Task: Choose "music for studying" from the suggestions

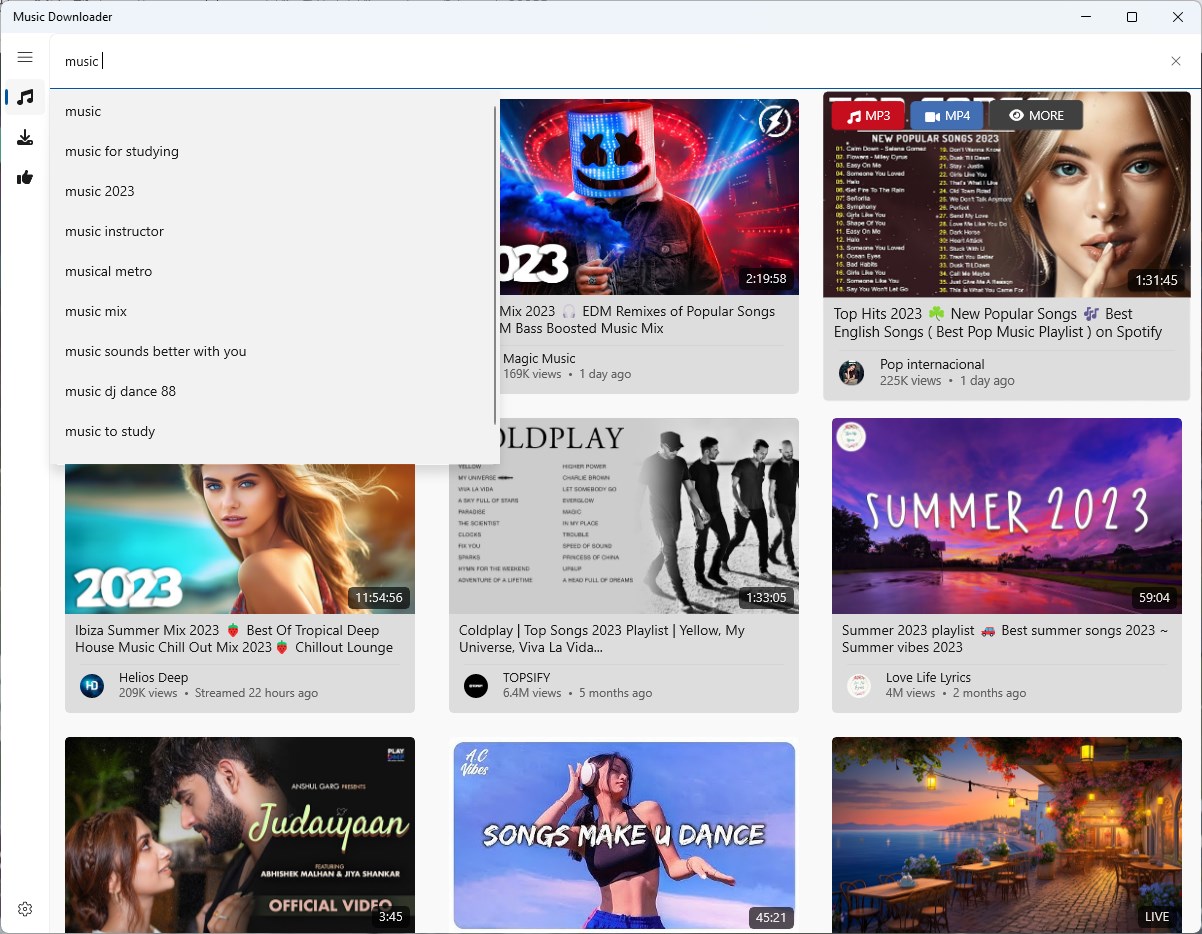Action: click(x=122, y=151)
